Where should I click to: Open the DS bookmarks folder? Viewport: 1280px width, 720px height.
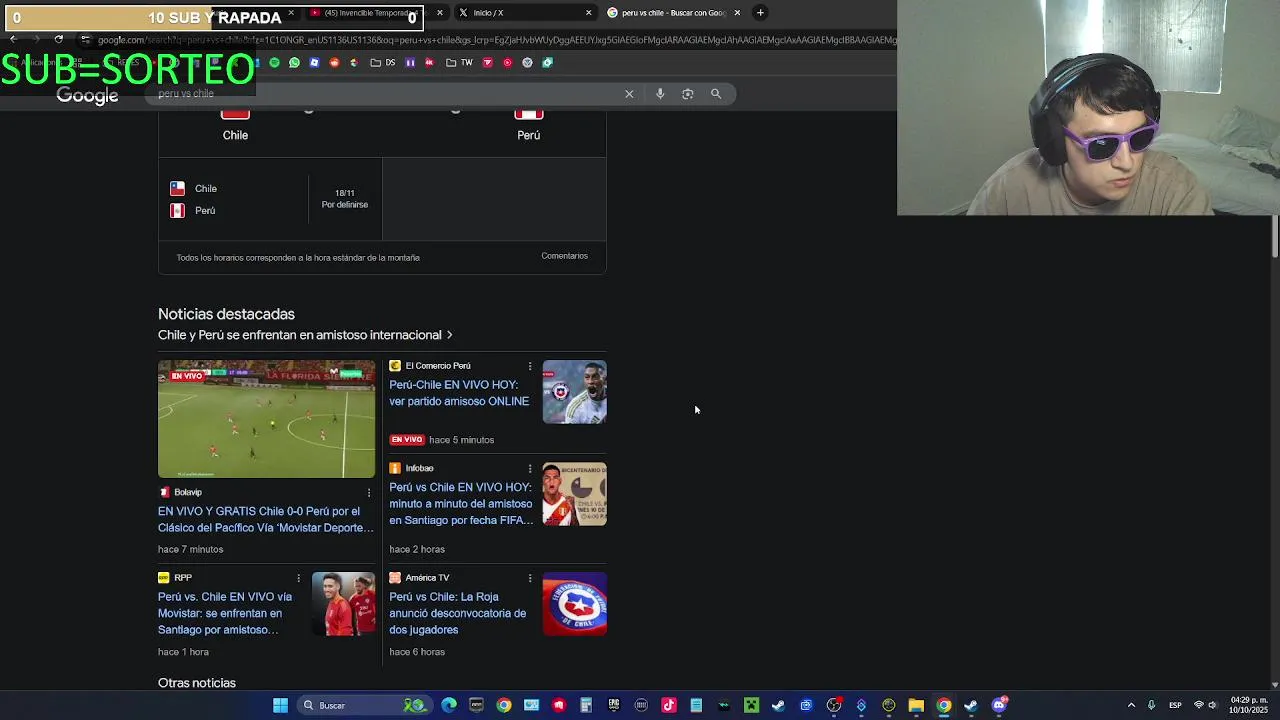pos(383,62)
